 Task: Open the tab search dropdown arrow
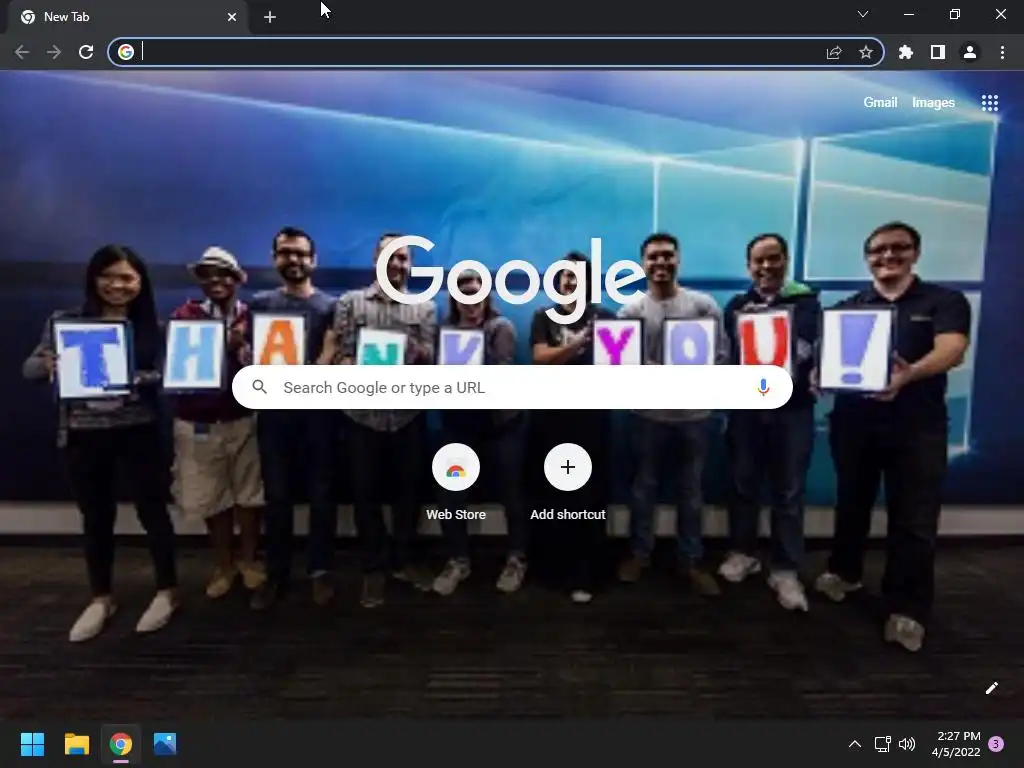click(x=863, y=14)
